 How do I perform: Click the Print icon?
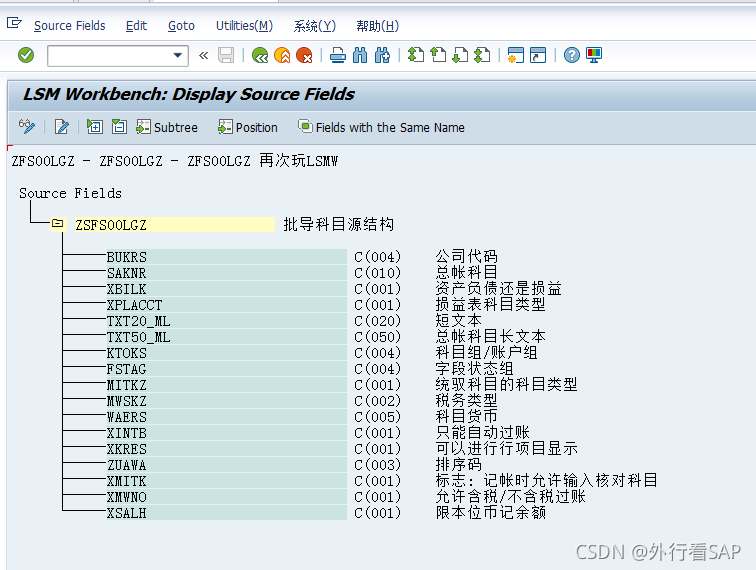coord(338,55)
